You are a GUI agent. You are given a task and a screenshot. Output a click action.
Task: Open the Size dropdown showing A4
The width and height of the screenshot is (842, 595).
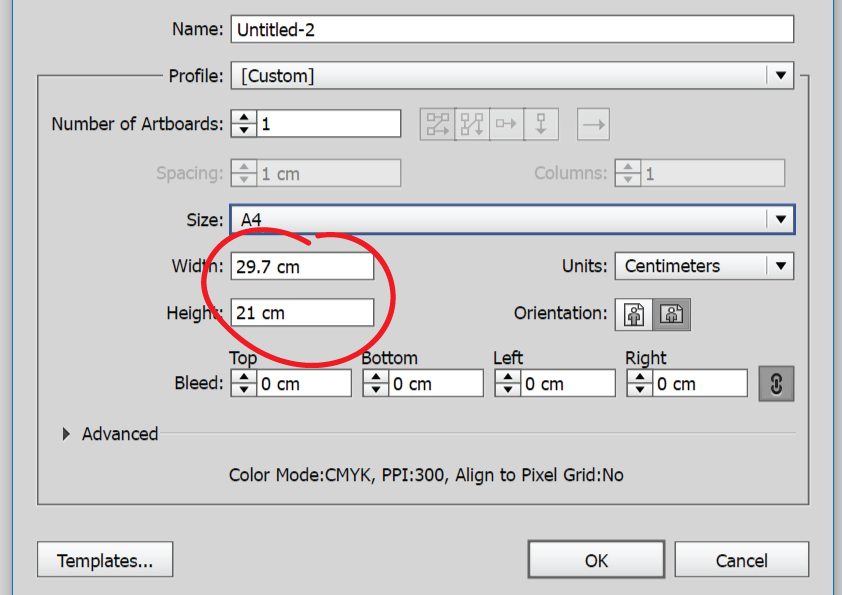click(512, 220)
